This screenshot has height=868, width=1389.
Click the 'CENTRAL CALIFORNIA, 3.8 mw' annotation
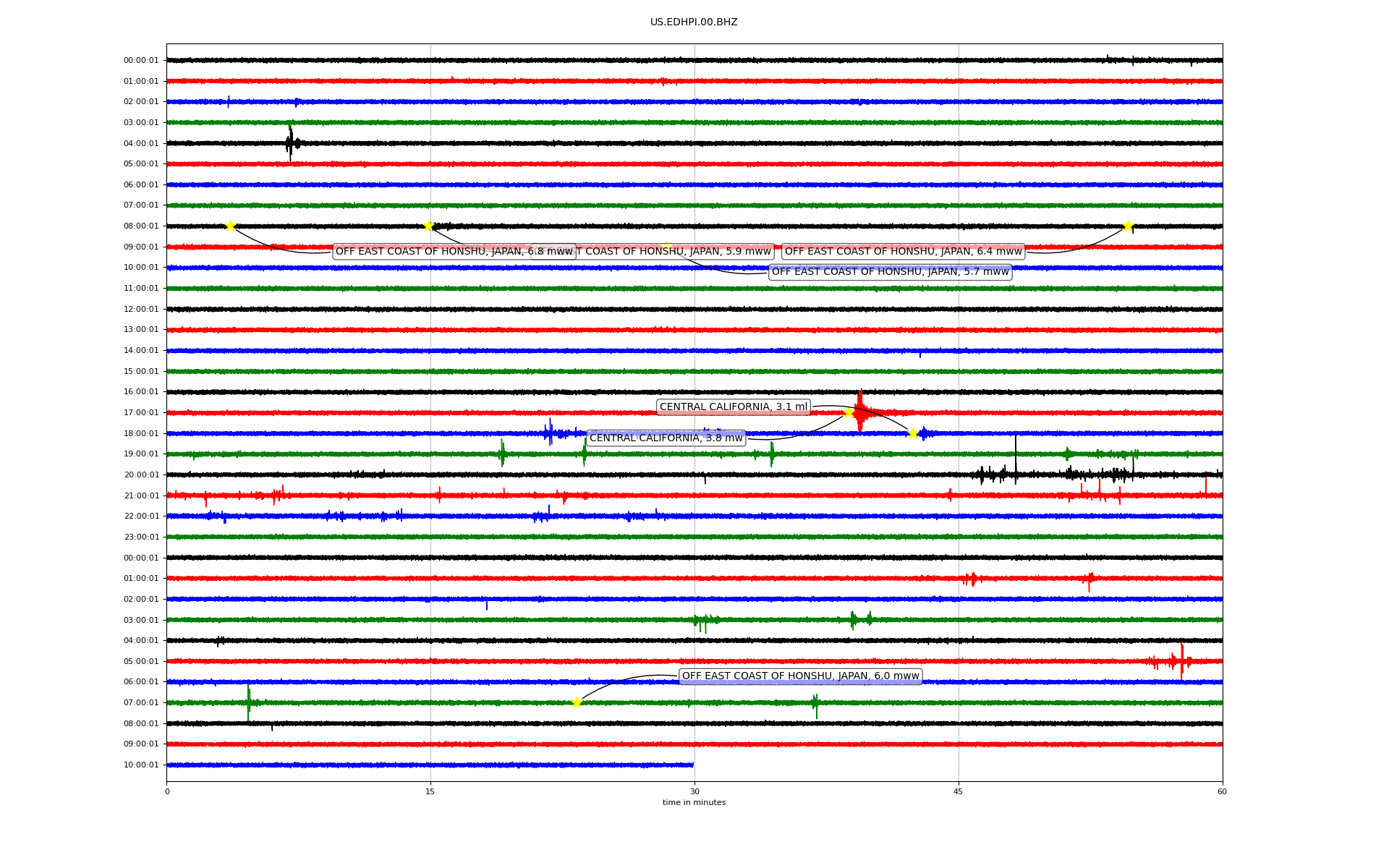(666, 438)
